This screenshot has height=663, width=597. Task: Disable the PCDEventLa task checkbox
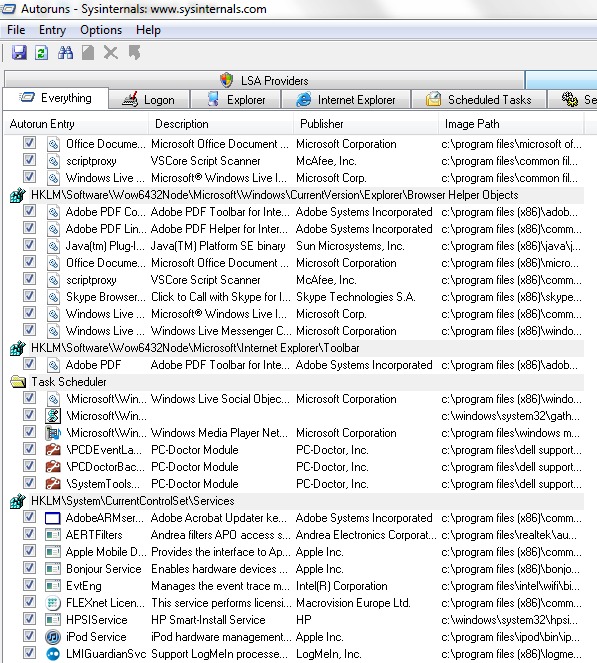(29, 449)
